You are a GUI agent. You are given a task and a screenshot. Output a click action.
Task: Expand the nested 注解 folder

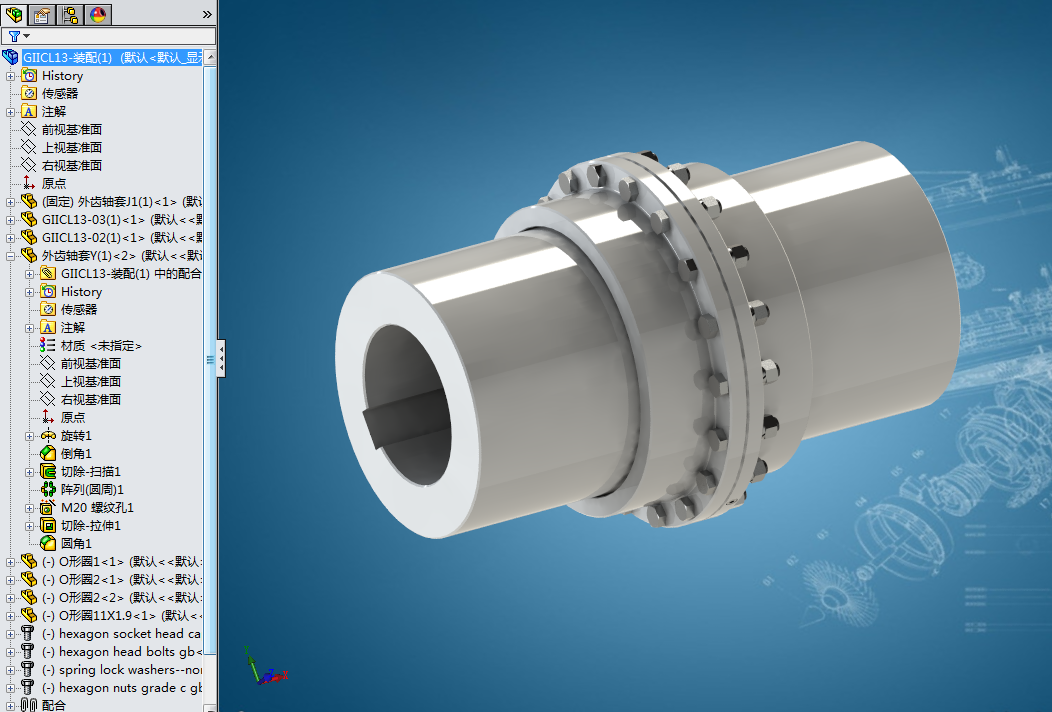pos(29,328)
